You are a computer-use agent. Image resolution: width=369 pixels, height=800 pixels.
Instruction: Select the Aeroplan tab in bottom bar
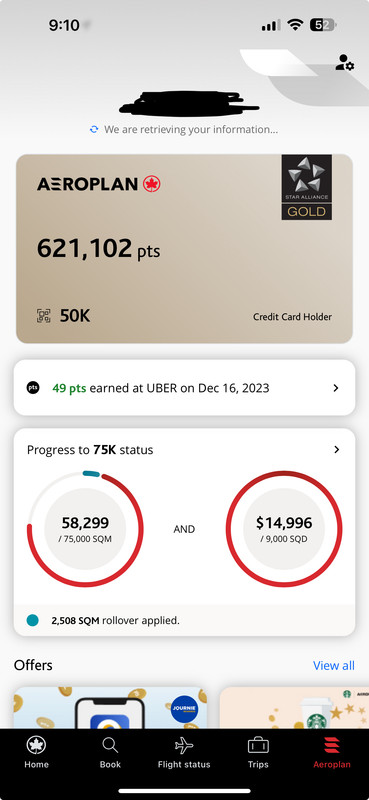(x=332, y=752)
